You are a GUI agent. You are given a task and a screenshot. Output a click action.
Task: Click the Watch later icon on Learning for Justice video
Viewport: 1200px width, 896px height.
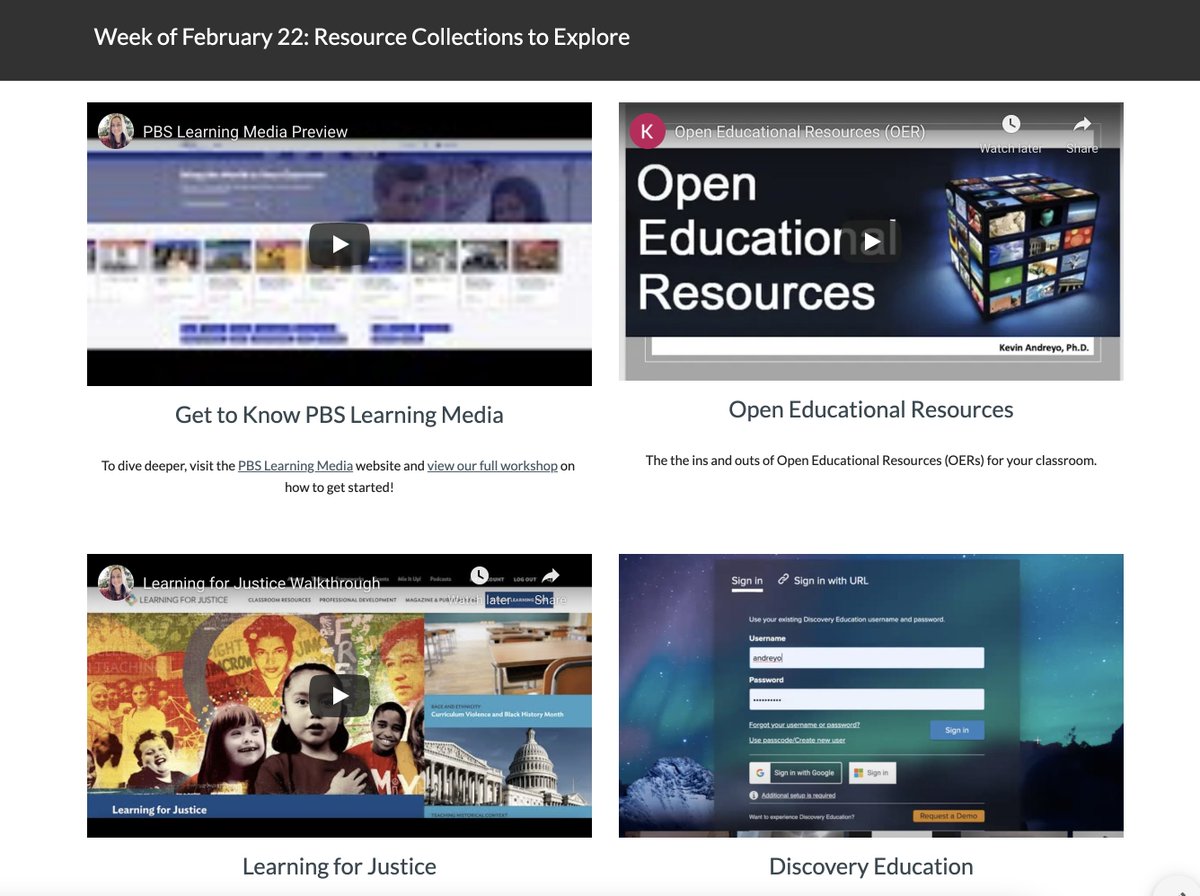[x=479, y=576]
